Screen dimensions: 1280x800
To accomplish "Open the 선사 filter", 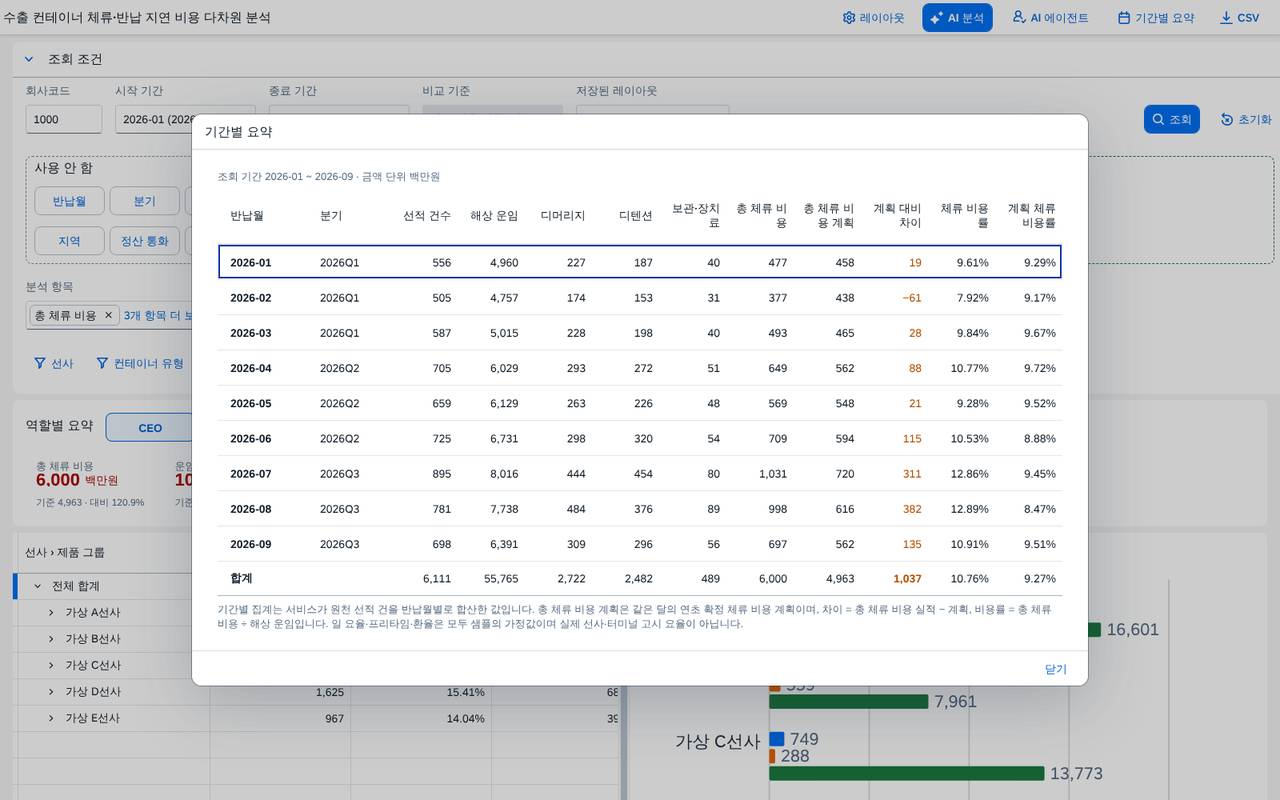I will click(x=54, y=364).
